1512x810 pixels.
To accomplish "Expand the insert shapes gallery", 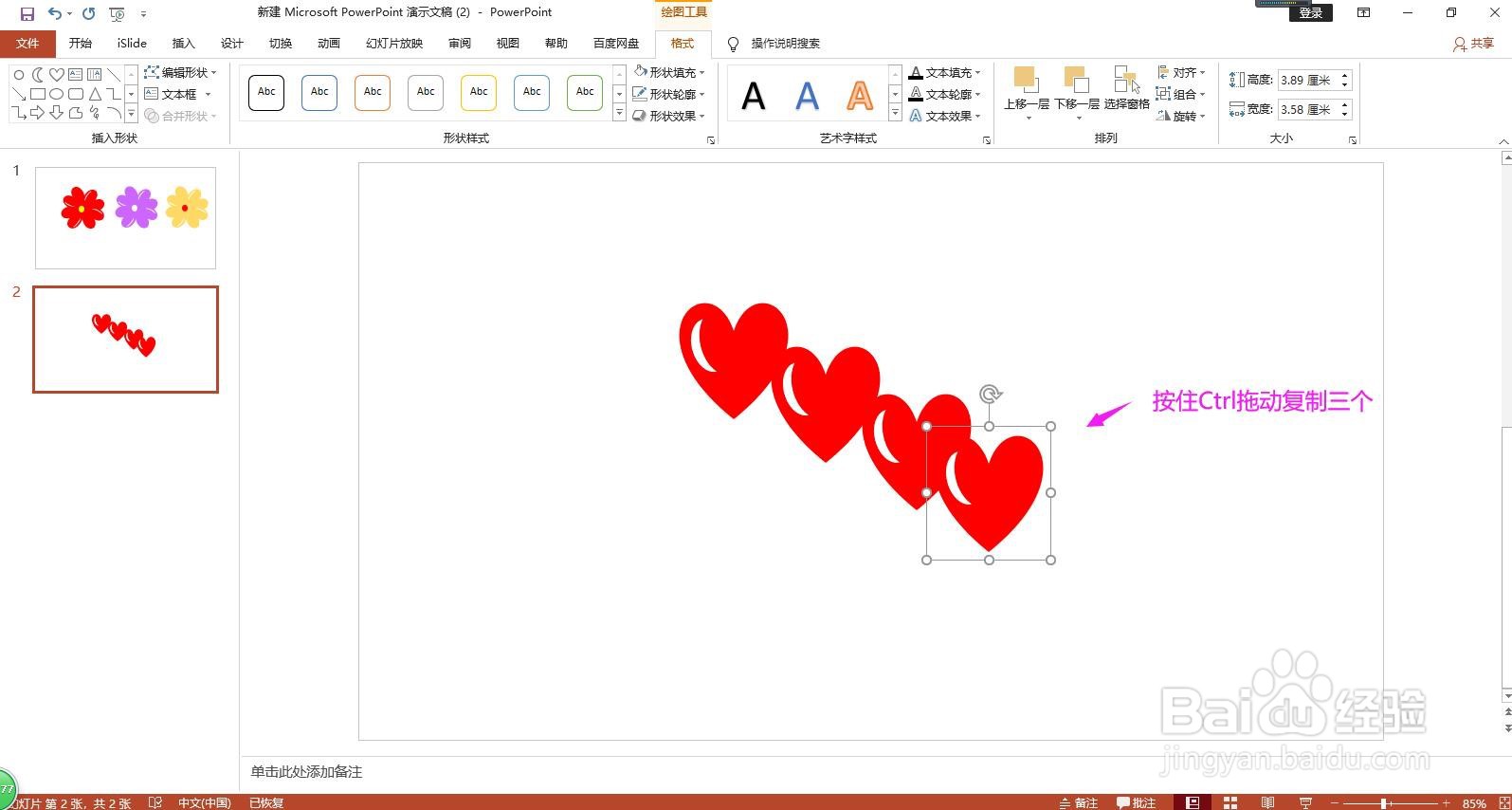I will tap(131, 114).
